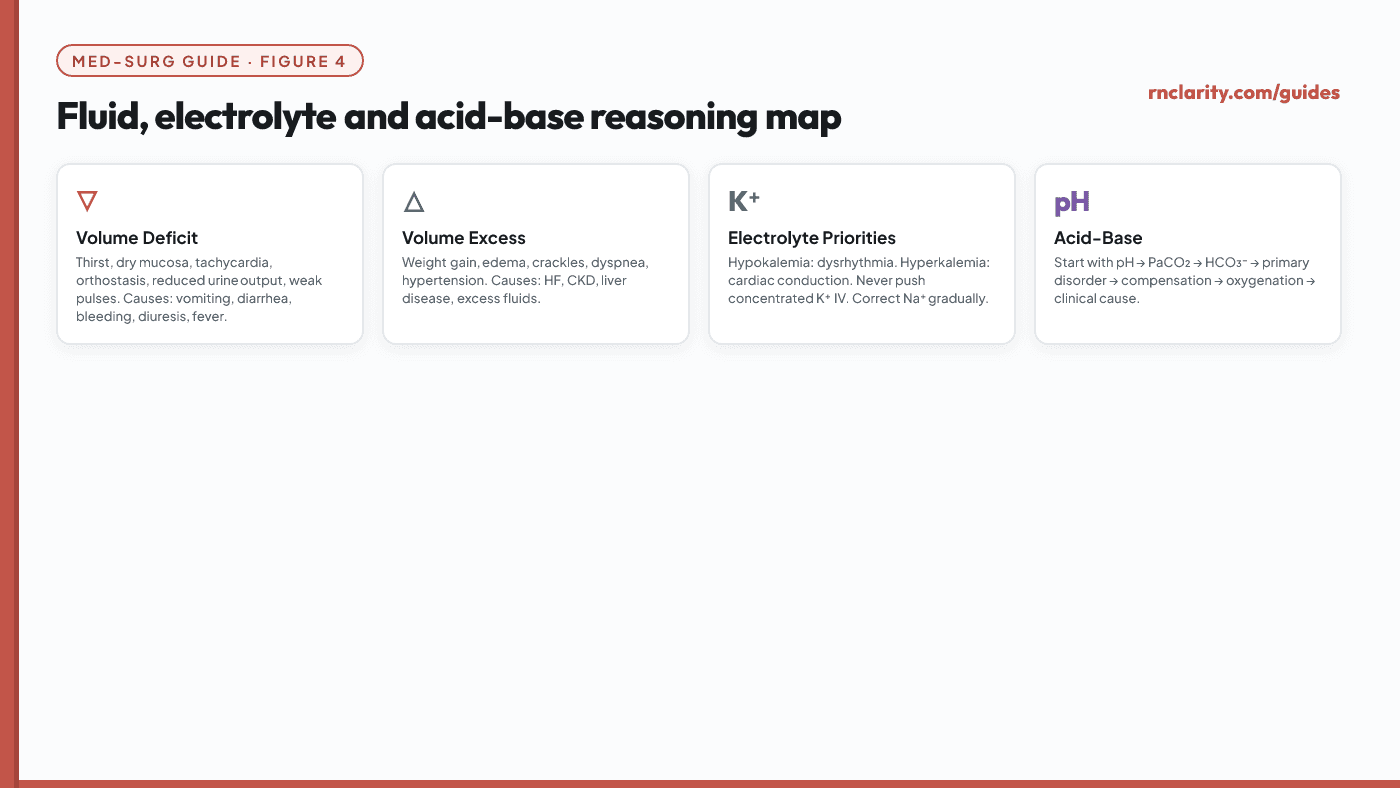Select the Volume Excess card heading

(x=464, y=238)
